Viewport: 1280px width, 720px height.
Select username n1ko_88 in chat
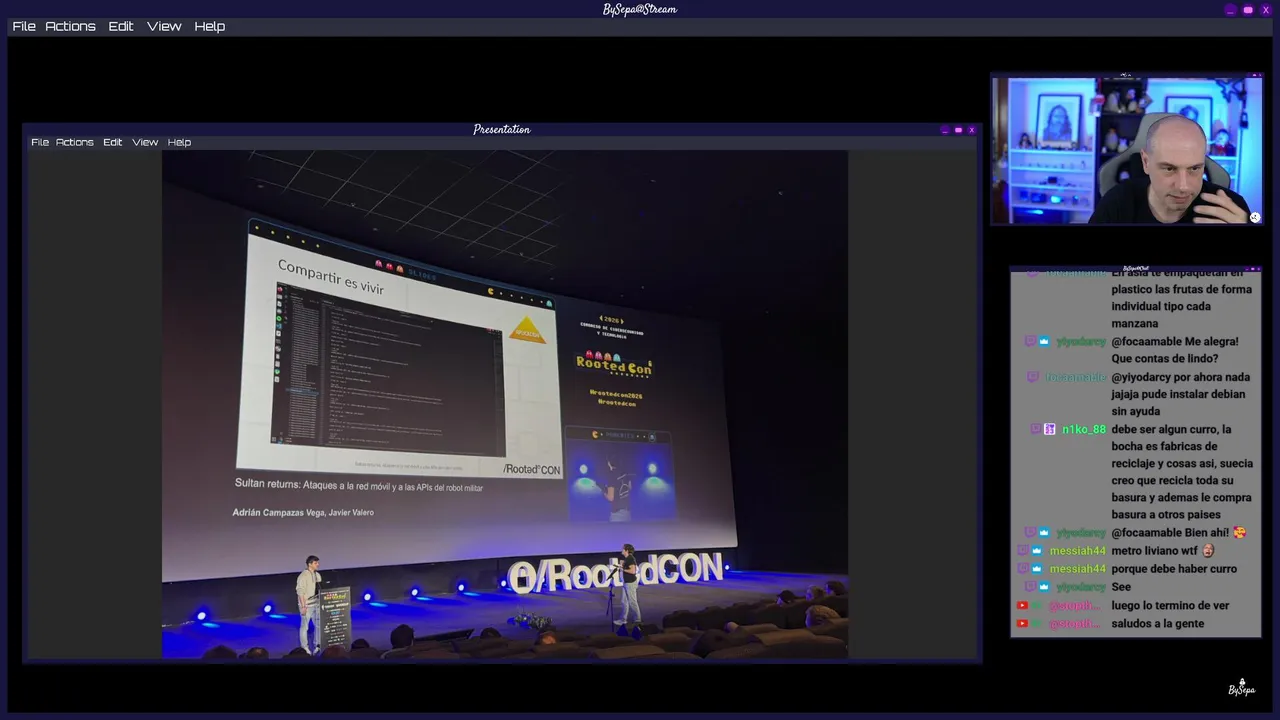click(1084, 429)
